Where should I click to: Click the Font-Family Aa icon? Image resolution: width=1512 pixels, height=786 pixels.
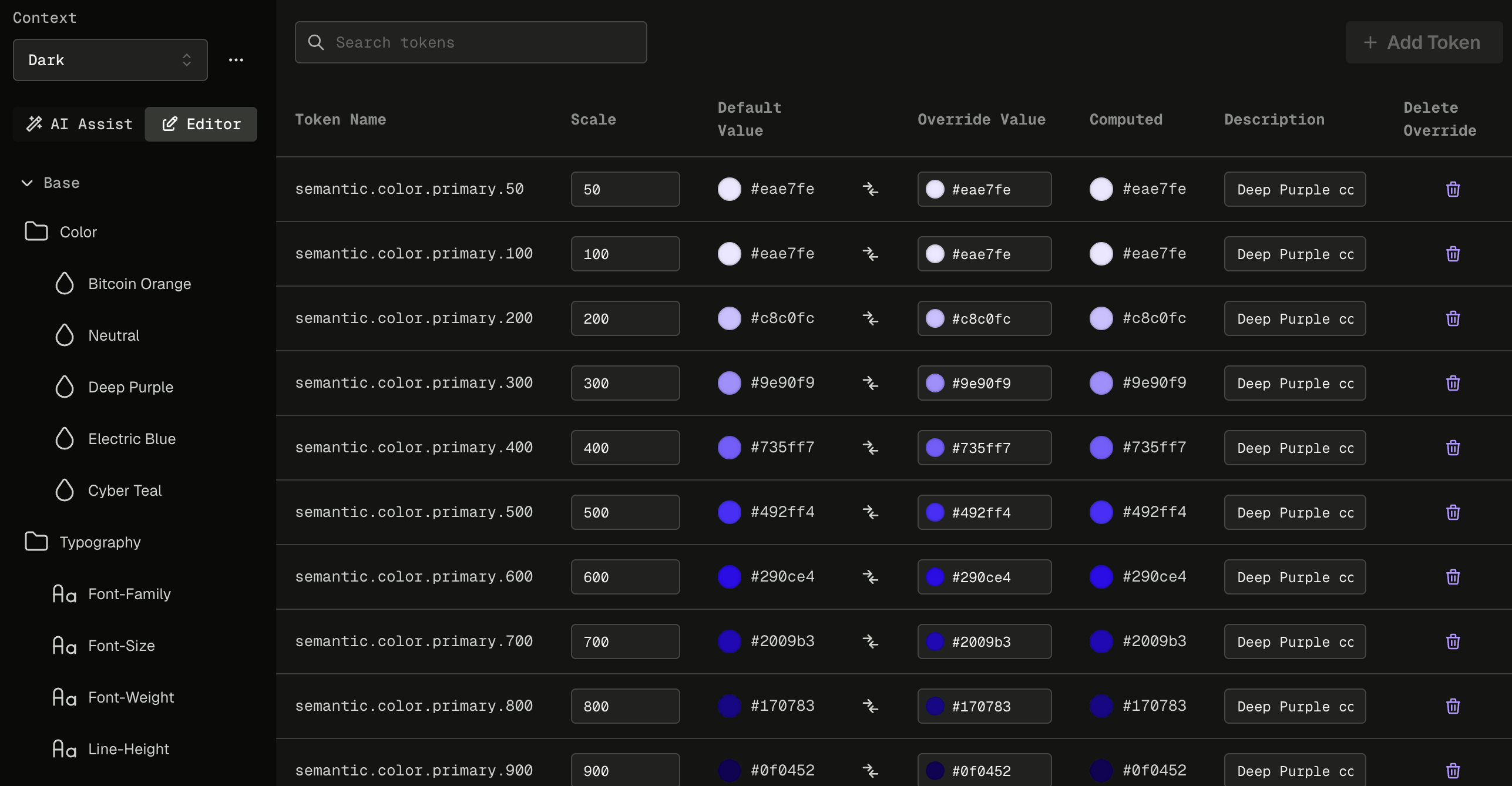pos(65,593)
